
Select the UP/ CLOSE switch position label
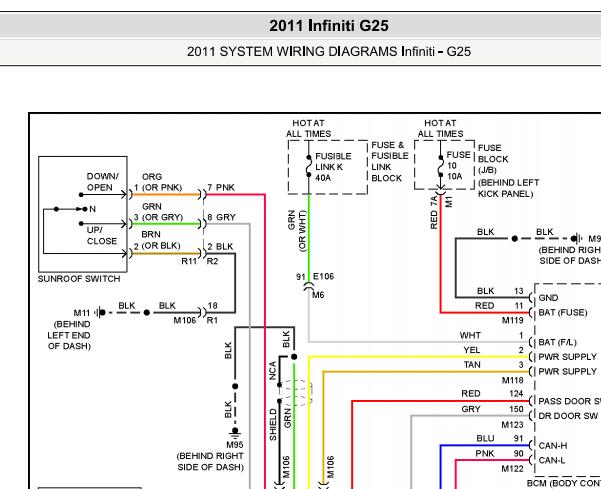point(102,235)
